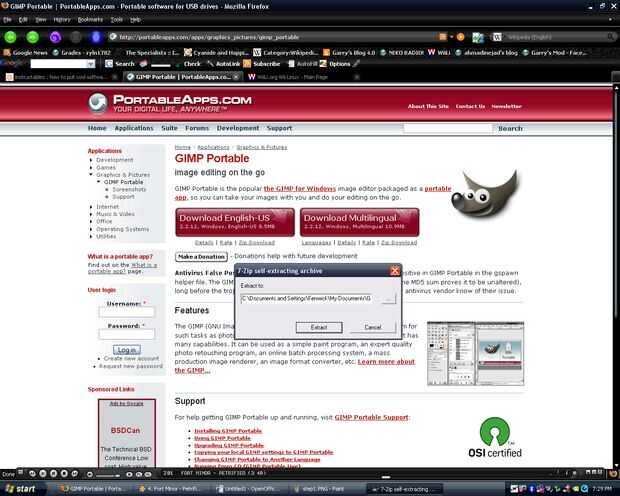Click the Extract to path field

pos(306,298)
